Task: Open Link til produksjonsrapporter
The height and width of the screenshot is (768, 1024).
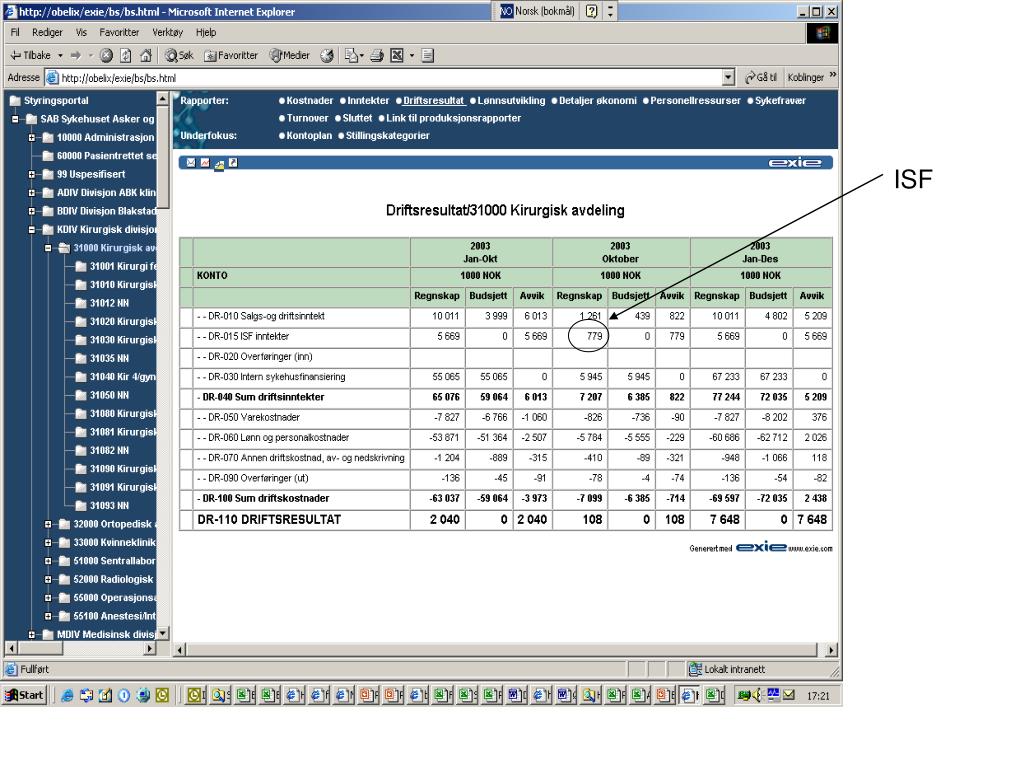Action: (453, 118)
